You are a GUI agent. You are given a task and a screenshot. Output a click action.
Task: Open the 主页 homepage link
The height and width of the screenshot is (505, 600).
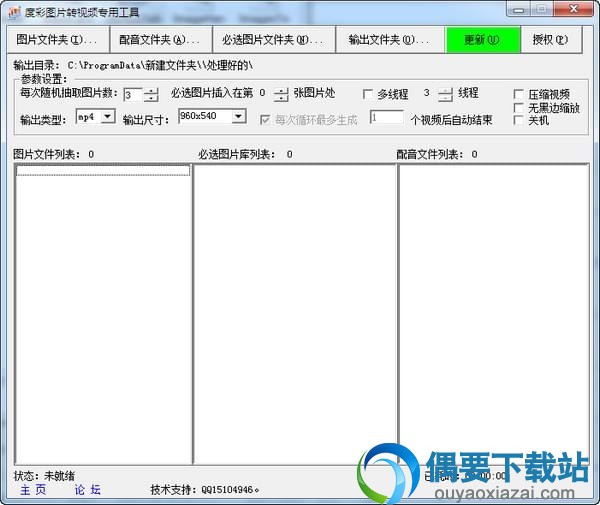33,490
